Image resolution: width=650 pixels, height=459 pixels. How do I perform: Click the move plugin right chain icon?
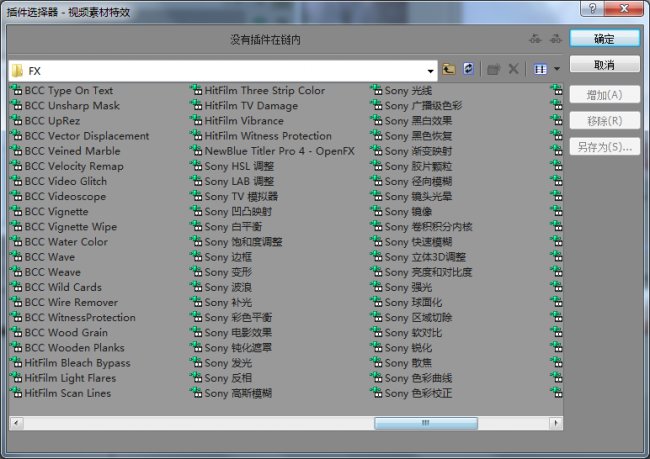(555, 39)
